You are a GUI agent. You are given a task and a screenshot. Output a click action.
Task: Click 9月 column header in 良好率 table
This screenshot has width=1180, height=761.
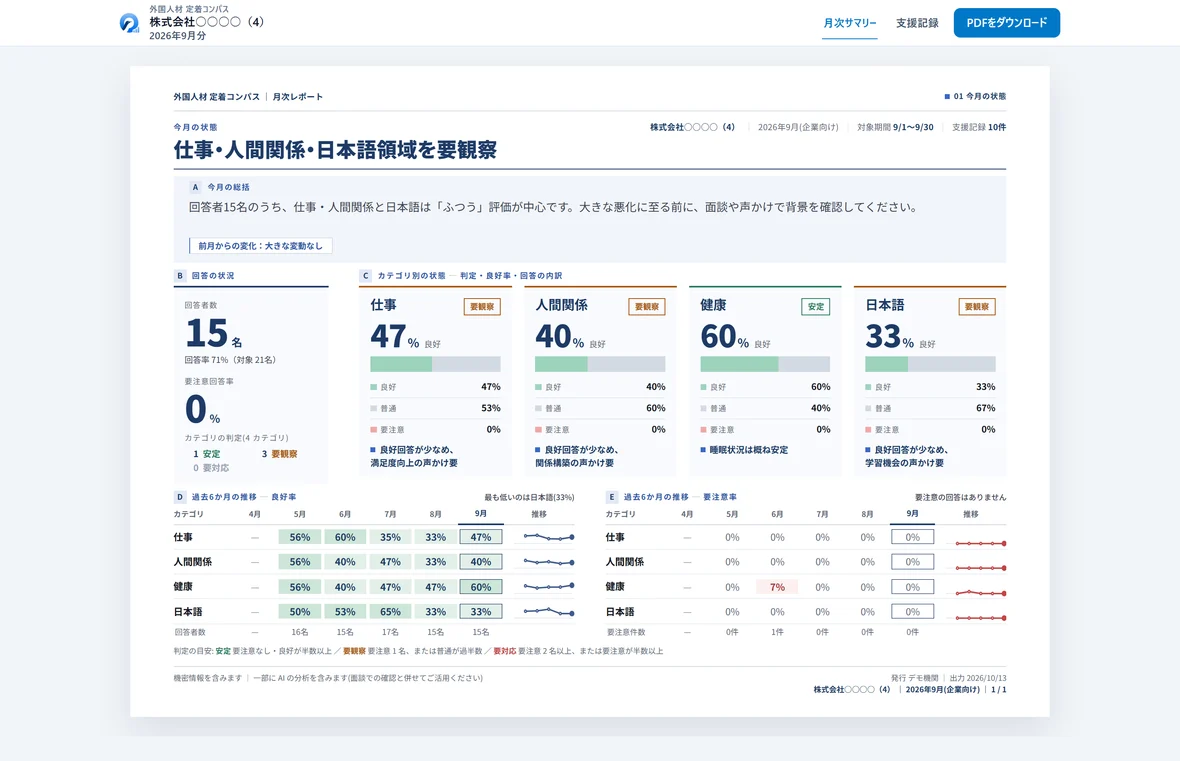pyautogui.click(x=481, y=513)
